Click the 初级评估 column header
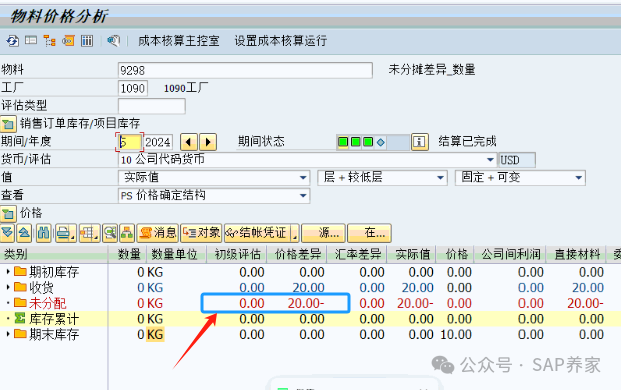Screen dimensions: 621x390 [x=237, y=254]
